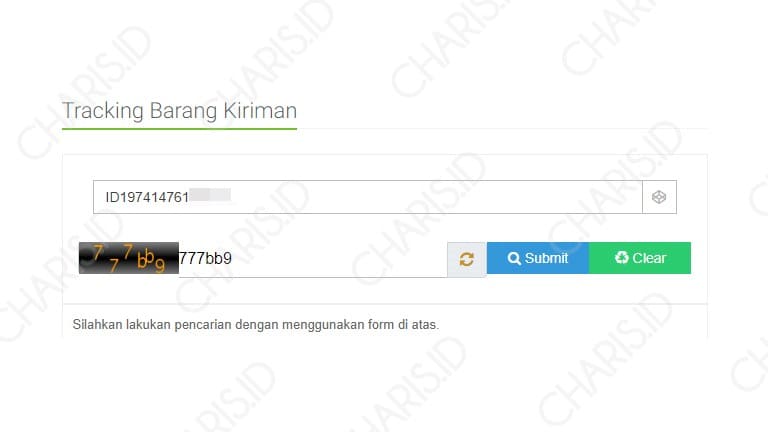This screenshot has height=432, width=768.
Task: Click the green underline beneath the heading
Action: coord(179,129)
